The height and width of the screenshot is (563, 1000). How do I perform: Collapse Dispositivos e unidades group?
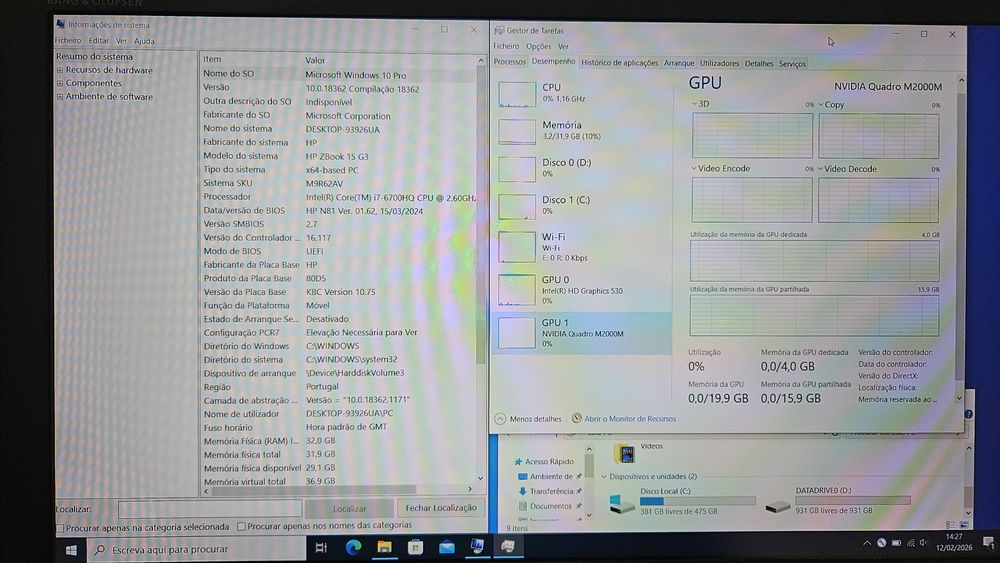[x=604, y=476]
